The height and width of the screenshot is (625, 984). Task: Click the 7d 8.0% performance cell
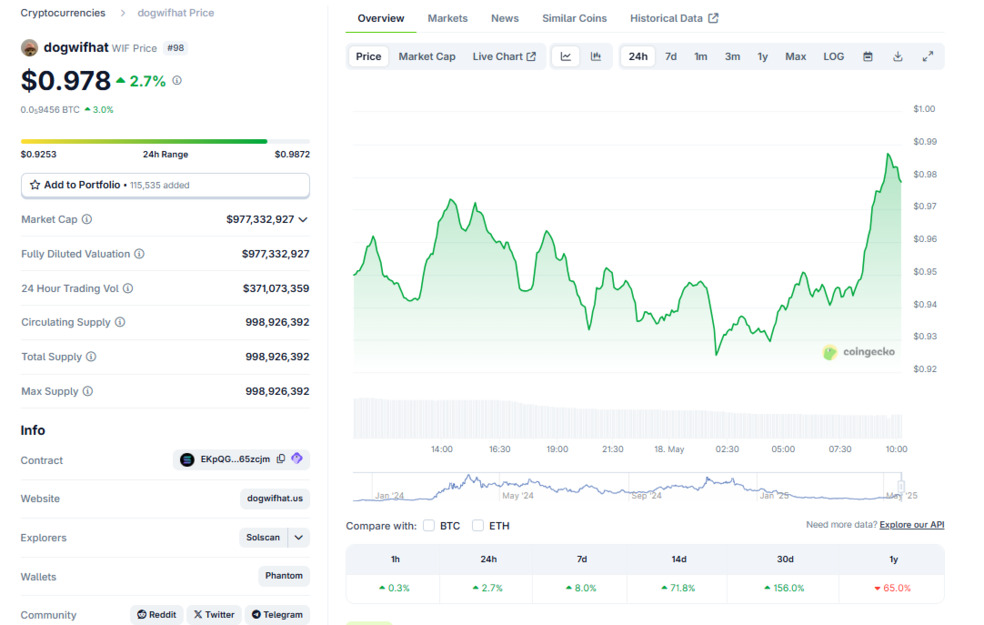[x=581, y=588]
